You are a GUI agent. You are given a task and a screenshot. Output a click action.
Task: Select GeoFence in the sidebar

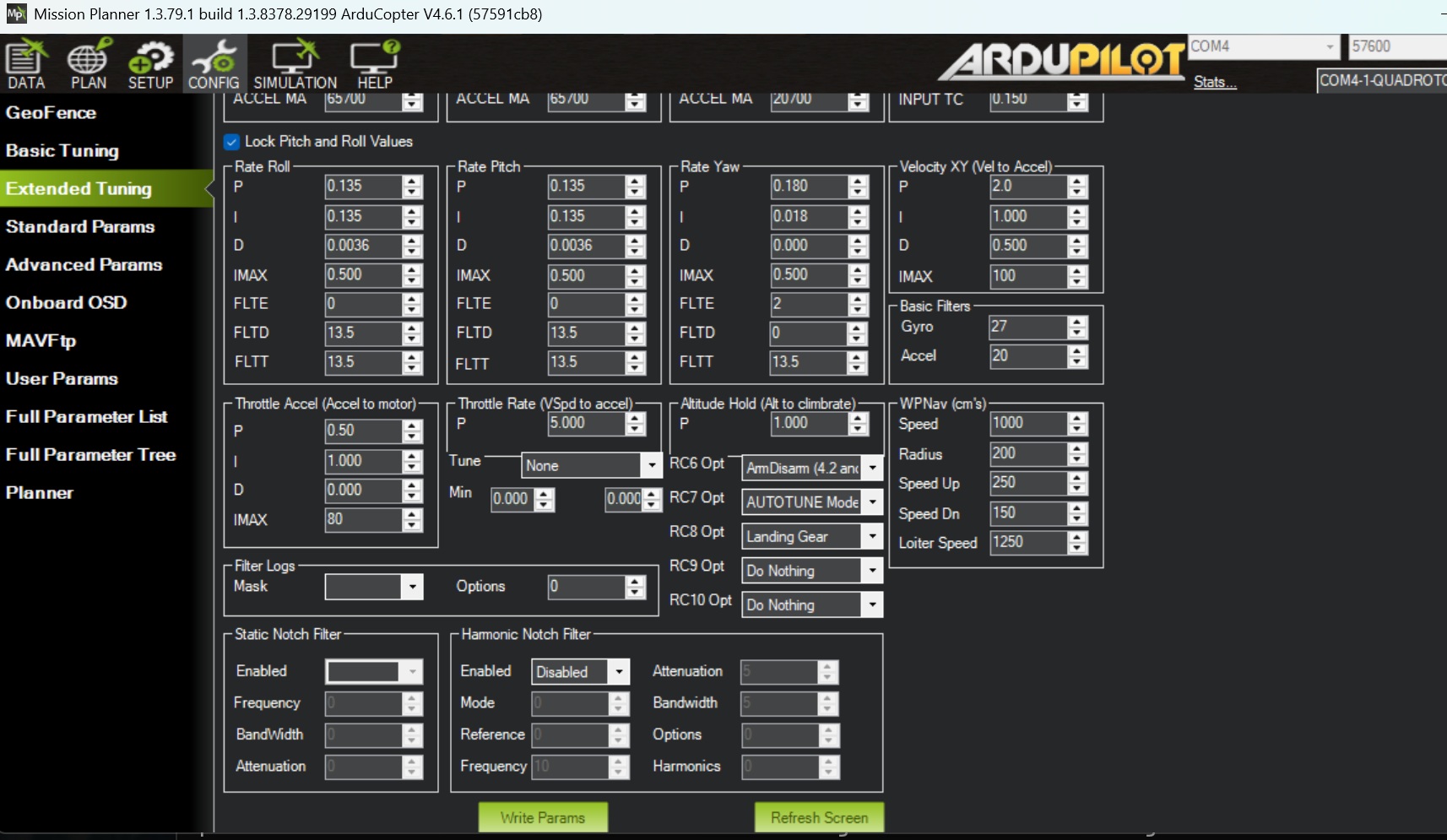click(x=51, y=112)
